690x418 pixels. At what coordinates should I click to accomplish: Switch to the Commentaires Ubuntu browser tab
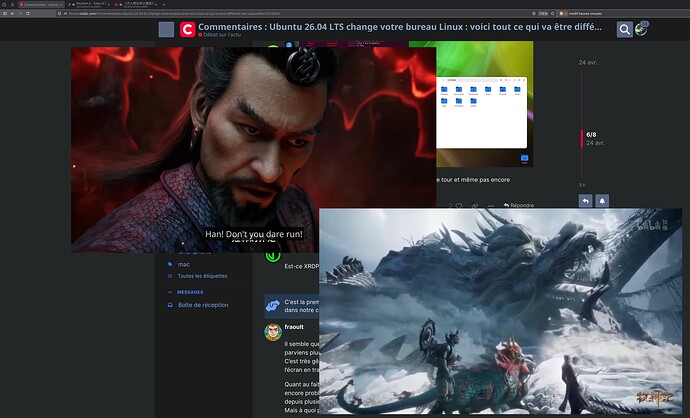pos(41,4)
